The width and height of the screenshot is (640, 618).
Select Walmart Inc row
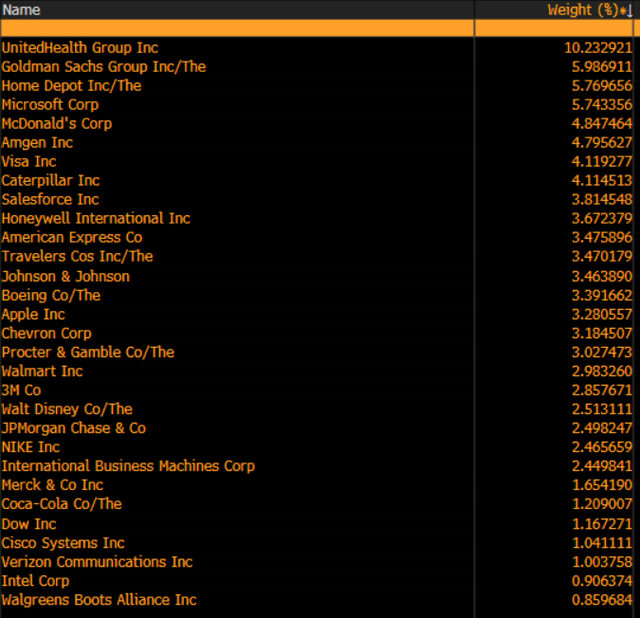[x=316, y=371]
